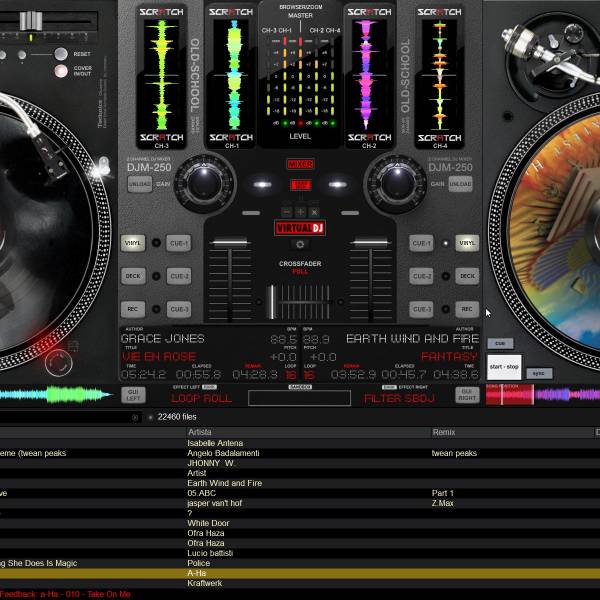The width and height of the screenshot is (600, 600).
Task: Toggle the right REC button
Action: click(467, 309)
